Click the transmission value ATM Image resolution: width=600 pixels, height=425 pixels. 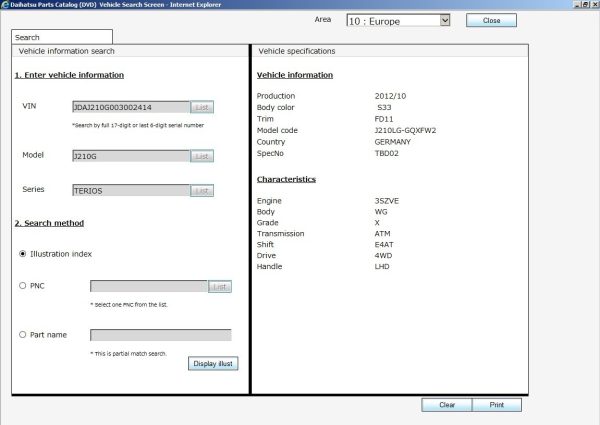pyautogui.click(x=382, y=233)
